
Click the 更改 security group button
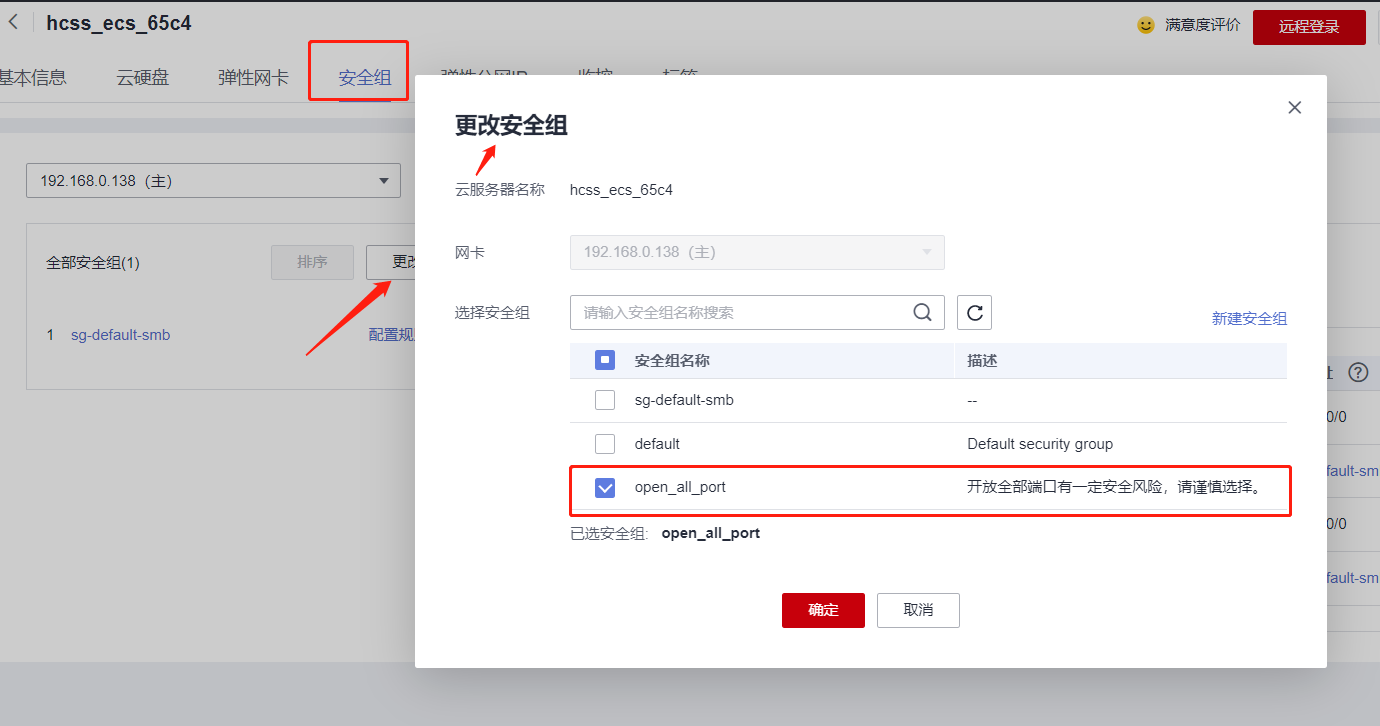click(391, 262)
